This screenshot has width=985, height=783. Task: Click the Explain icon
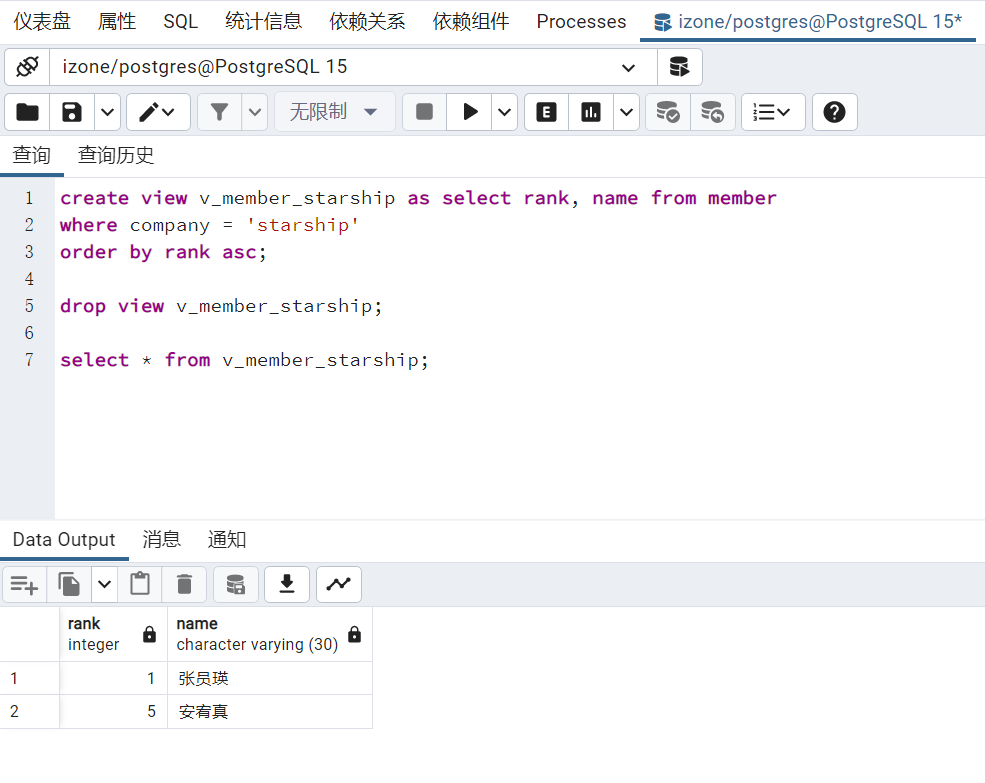[545, 112]
